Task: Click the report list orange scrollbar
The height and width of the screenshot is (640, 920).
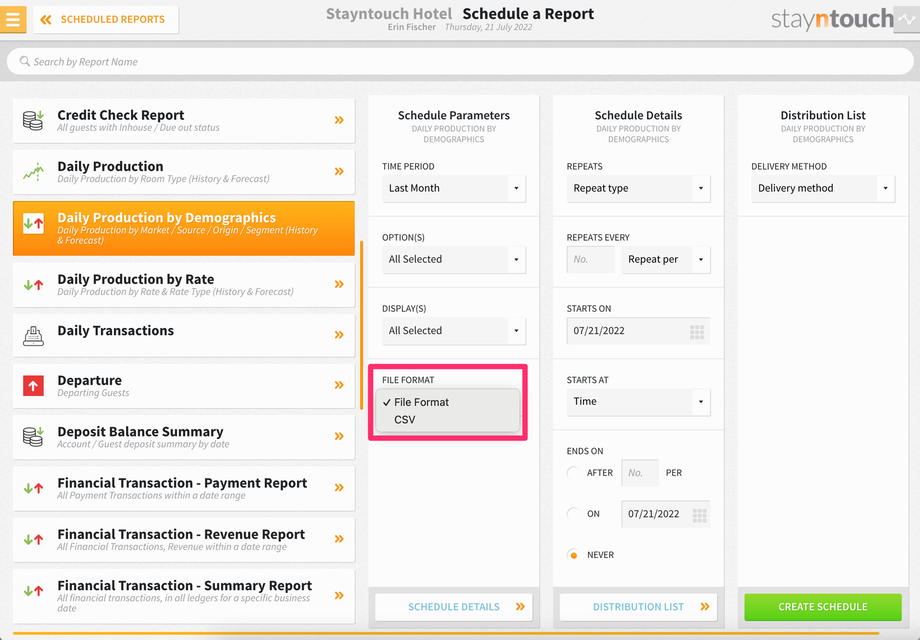Action: pos(361,324)
